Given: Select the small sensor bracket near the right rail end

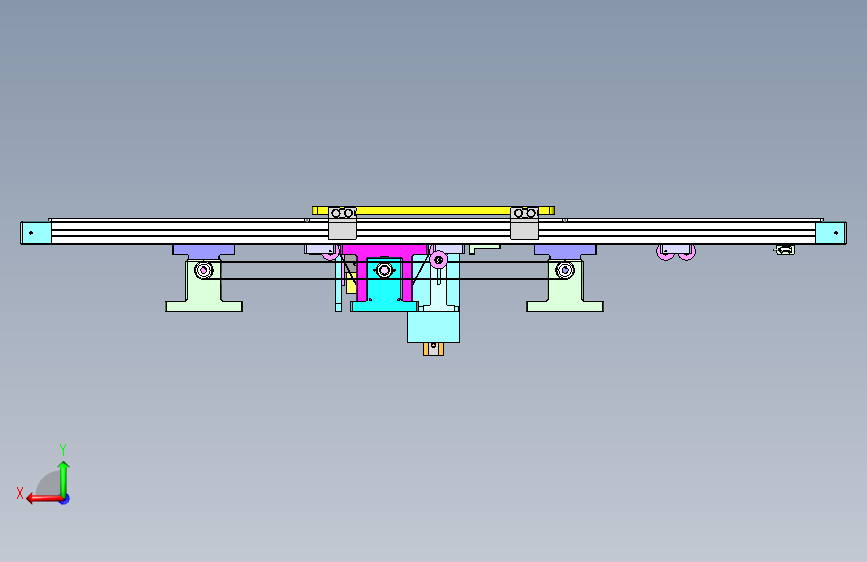Looking at the screenshot, I should [x=785, y=250].
